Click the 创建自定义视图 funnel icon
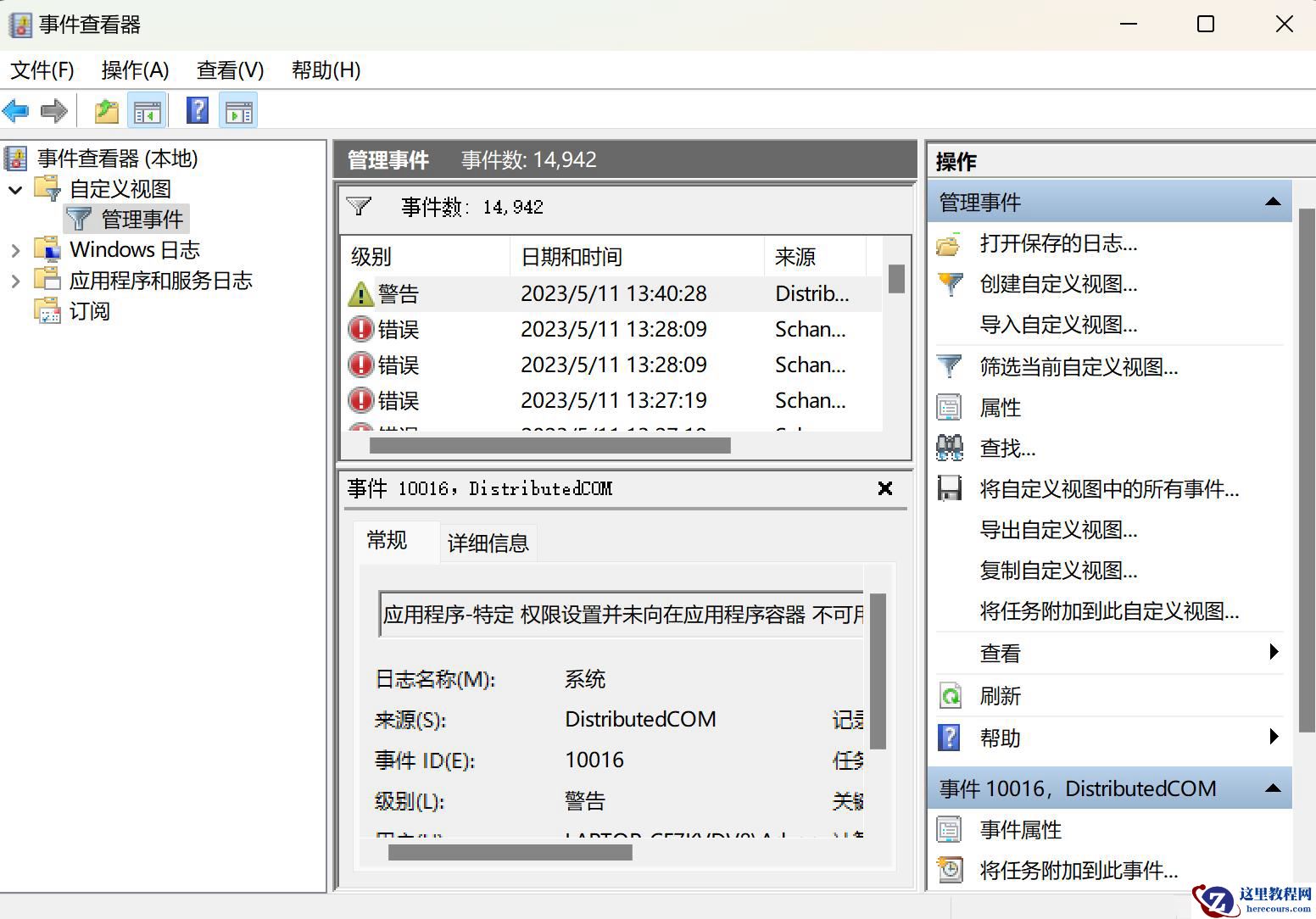The width and height of the screenshot is (1316, 919). [x=951, y=285]
